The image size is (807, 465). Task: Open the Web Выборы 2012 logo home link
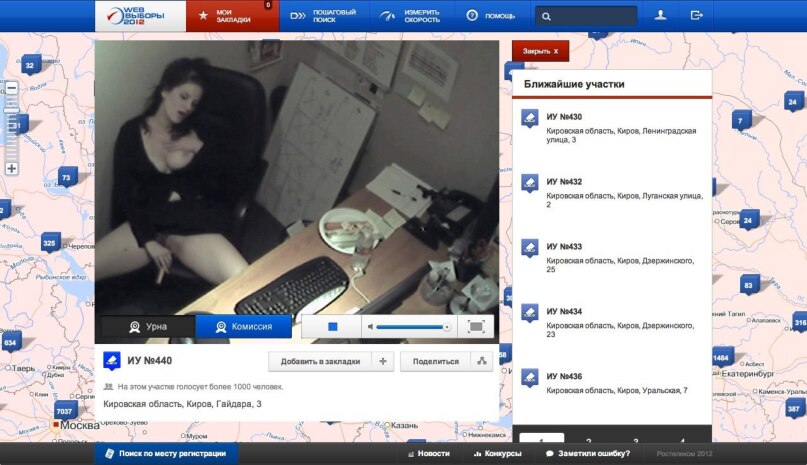click(x=140, y=15)
